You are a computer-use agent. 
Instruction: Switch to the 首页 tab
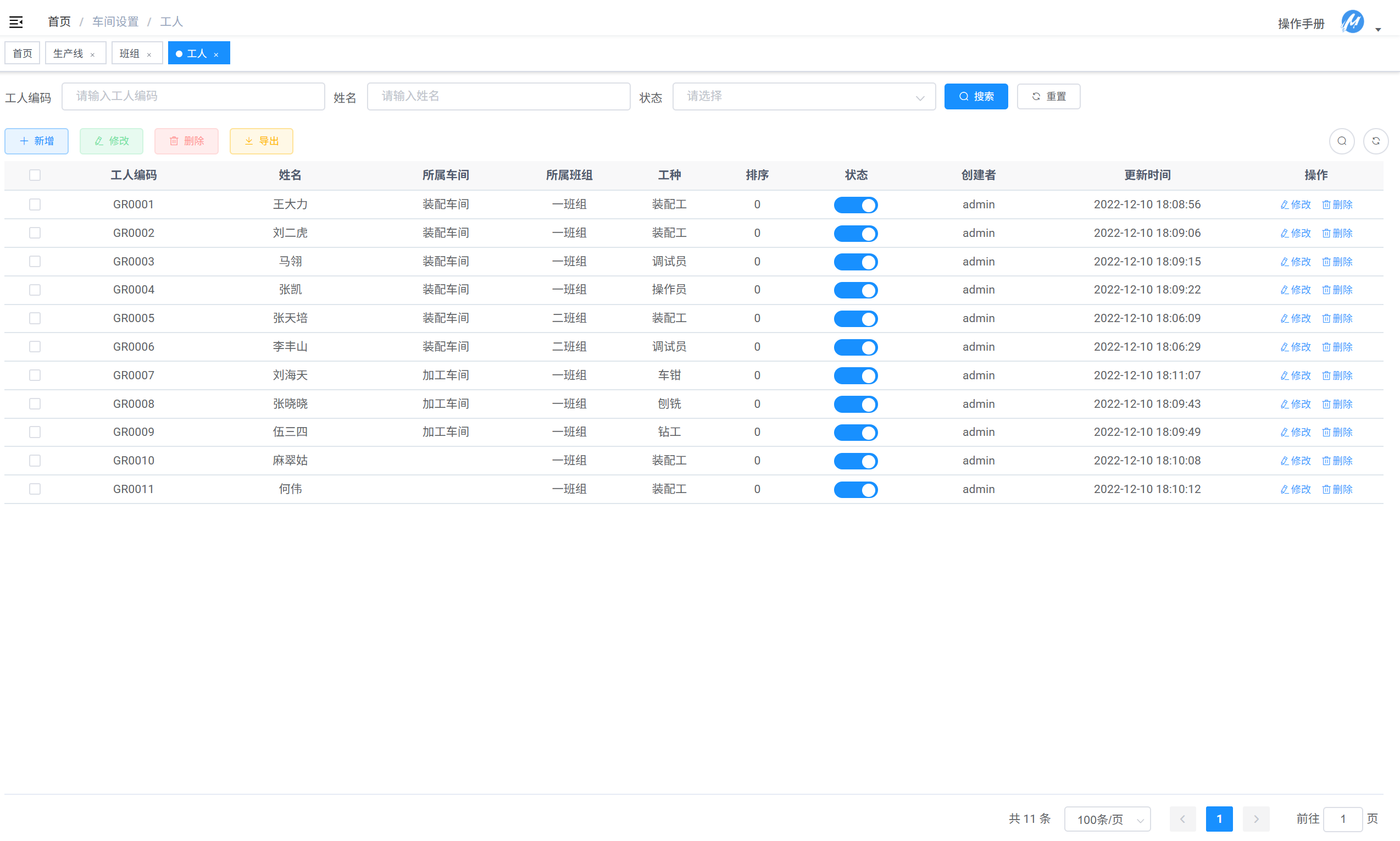point(23,53)
